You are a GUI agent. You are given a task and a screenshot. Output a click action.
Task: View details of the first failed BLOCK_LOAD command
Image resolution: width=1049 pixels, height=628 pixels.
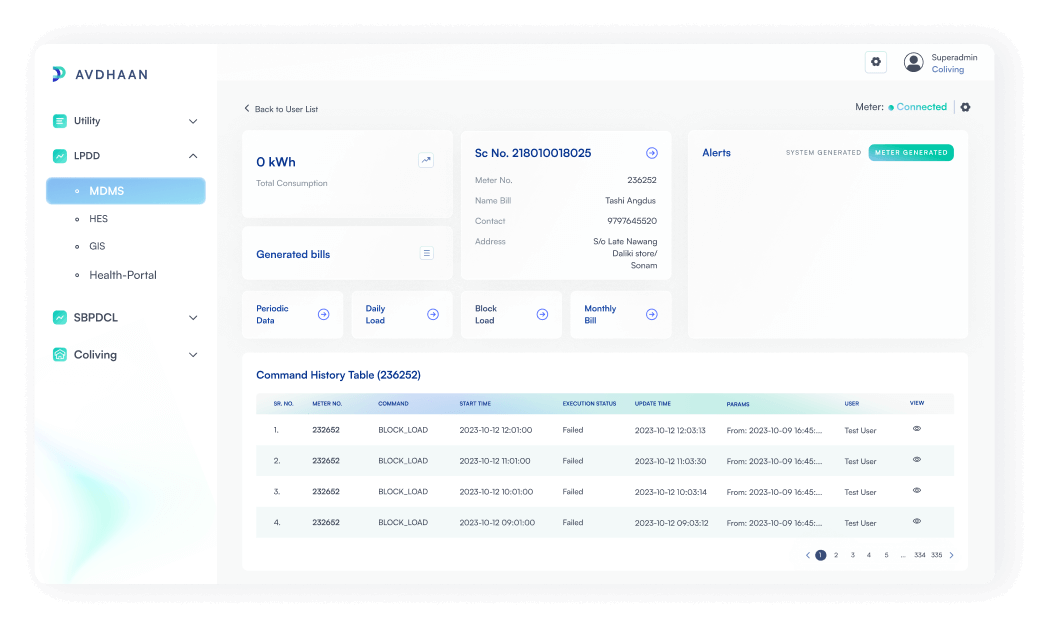coord(916,429)
